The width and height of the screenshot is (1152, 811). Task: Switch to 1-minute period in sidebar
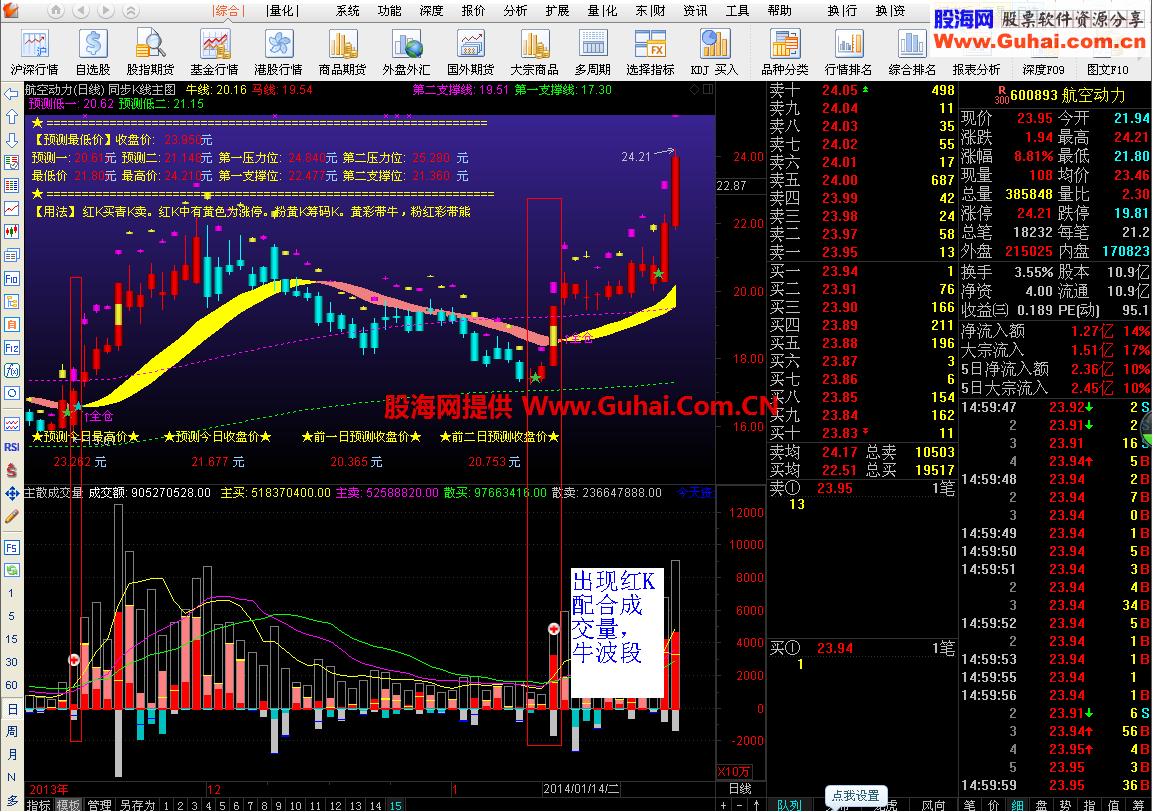[x=11, y=593]
